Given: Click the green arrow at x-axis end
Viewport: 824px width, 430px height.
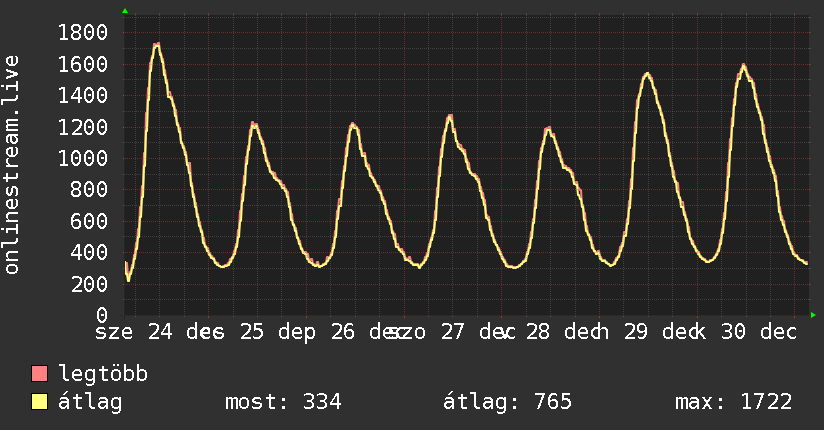Looking at the screenshot, I should pyautogui.click(x=813, y=315).
